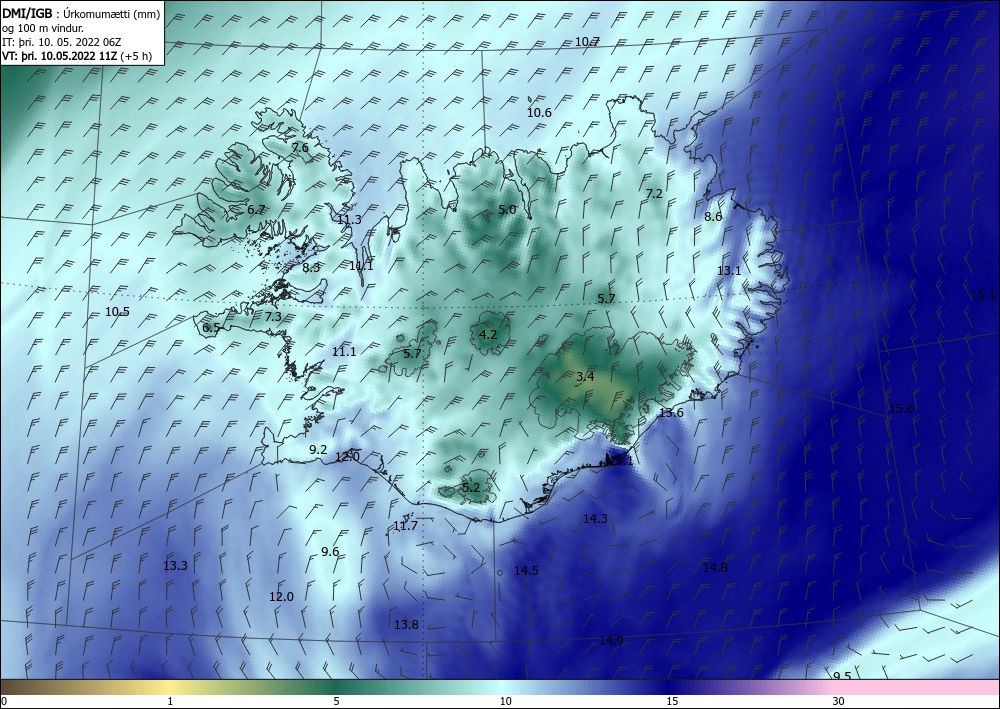Select the 15.6 value label
Screen dimensions: 1000x709
pyautogui.click(x=901, y=409)
